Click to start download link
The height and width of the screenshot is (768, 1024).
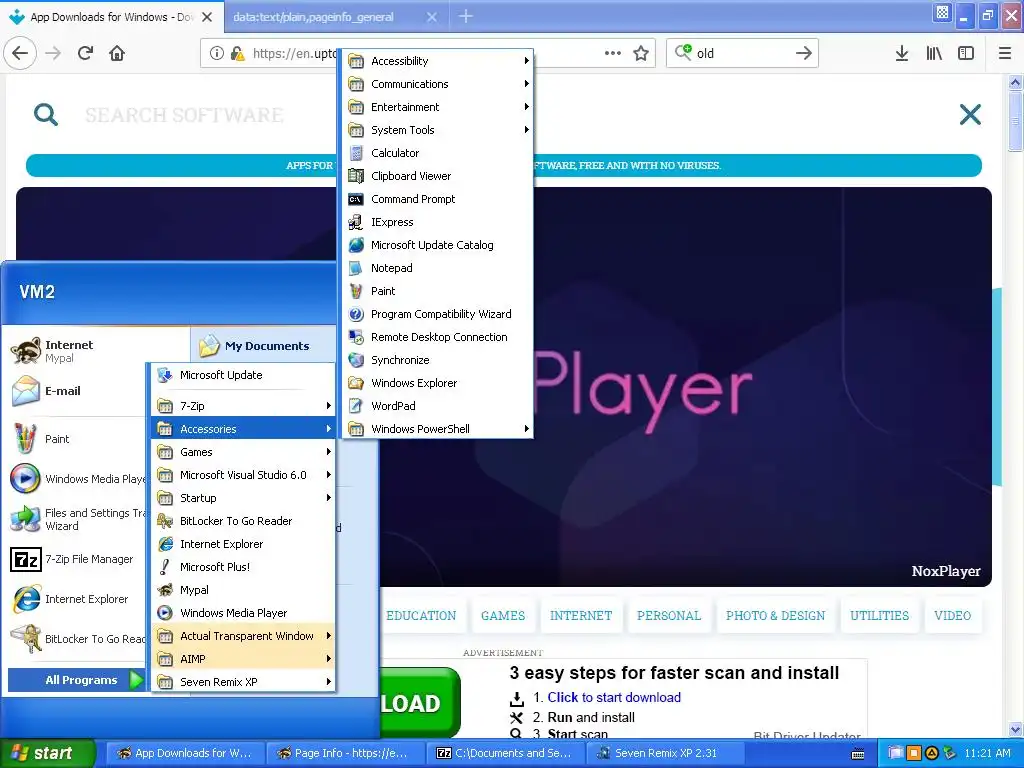tap(614, 697)
